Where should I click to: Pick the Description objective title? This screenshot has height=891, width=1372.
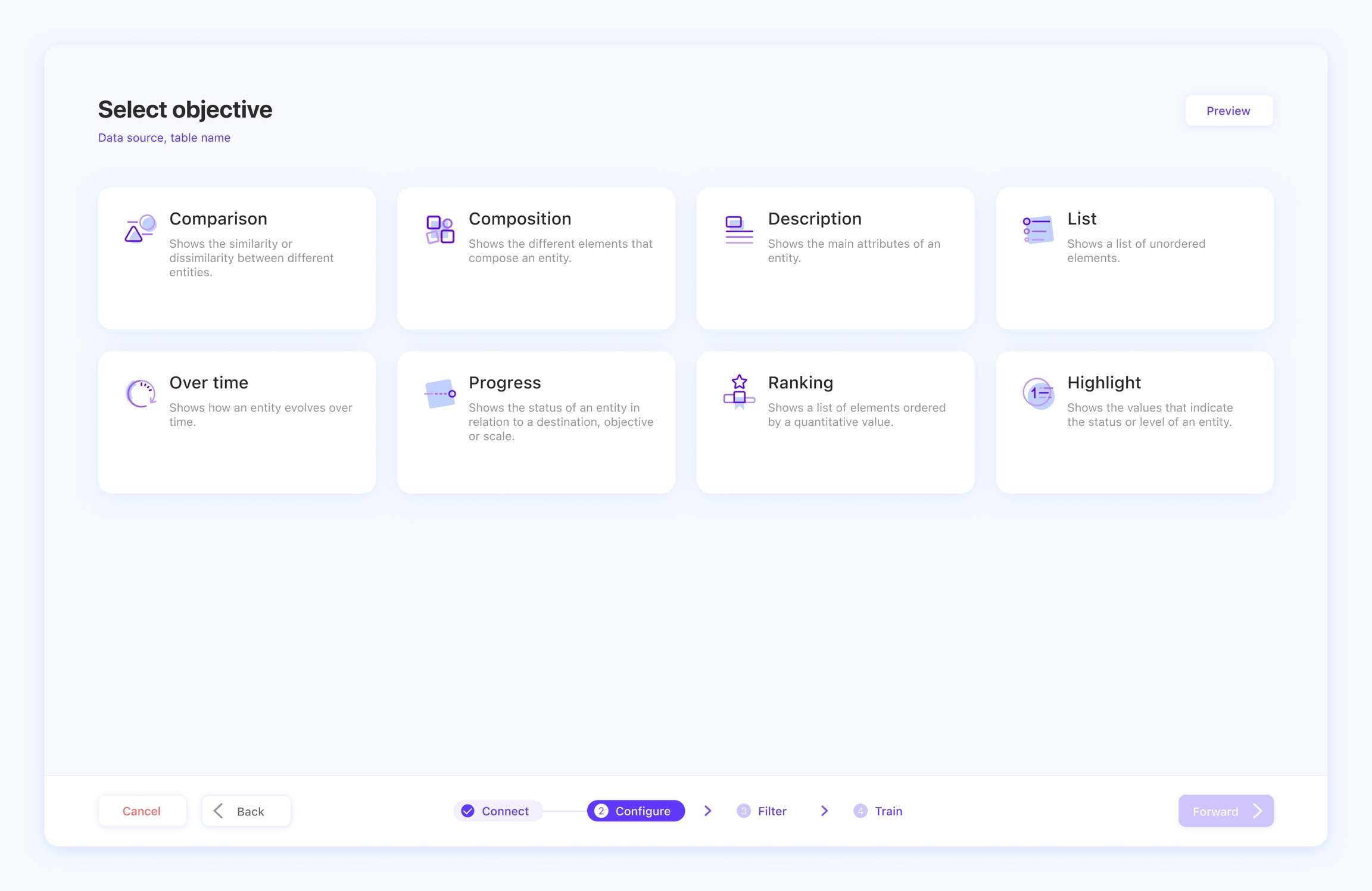click(815, 219)
